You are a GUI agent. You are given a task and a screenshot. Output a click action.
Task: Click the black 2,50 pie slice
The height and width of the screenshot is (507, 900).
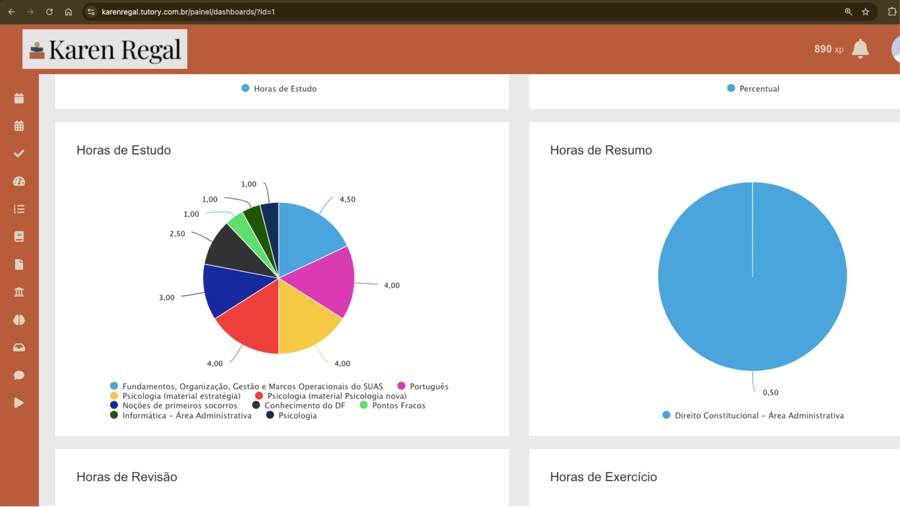coord(238,251)
